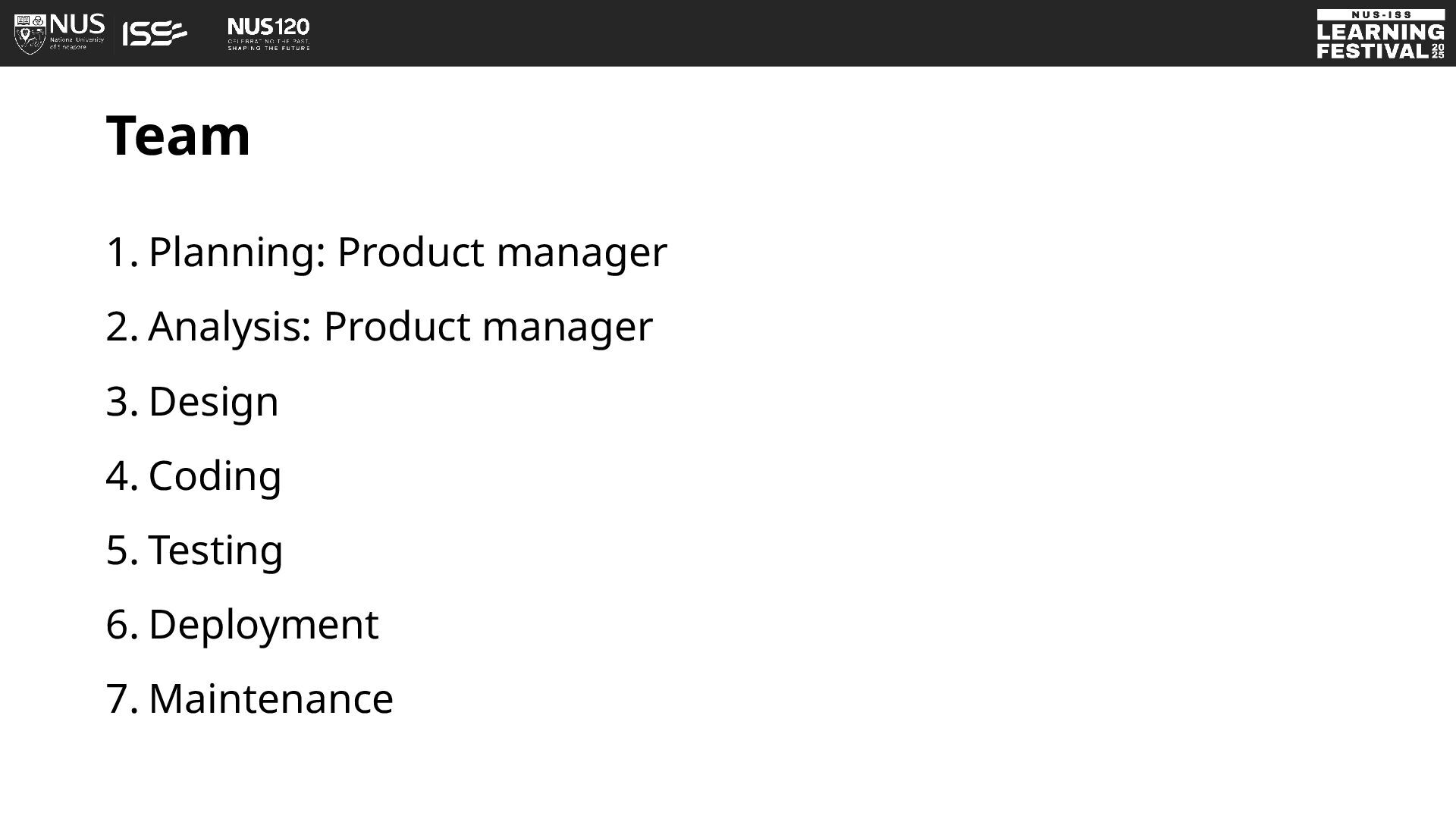This screenshot has height=819, width=1456.
Task: Click the National University of Singapore text
Action: point(77,43)
